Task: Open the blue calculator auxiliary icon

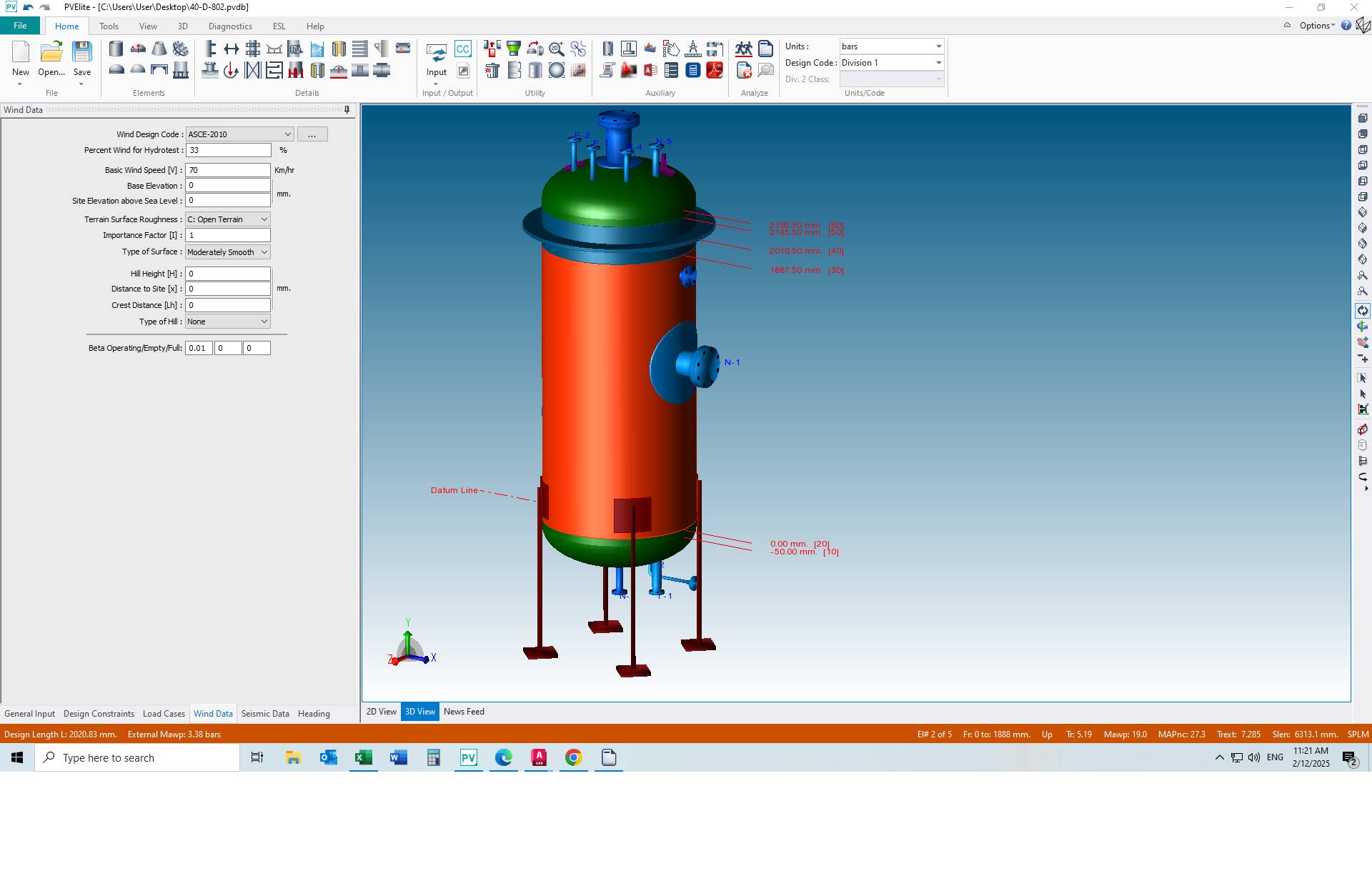Action: pyautogui.click(x=692, y=69)
